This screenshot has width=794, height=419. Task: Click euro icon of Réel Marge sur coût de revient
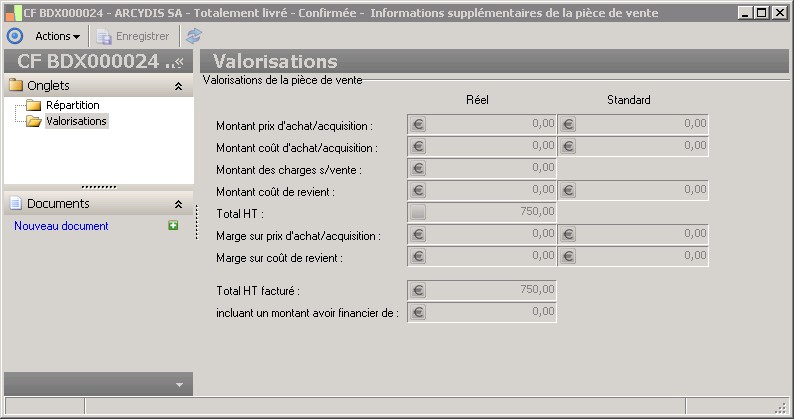(418, 256)
